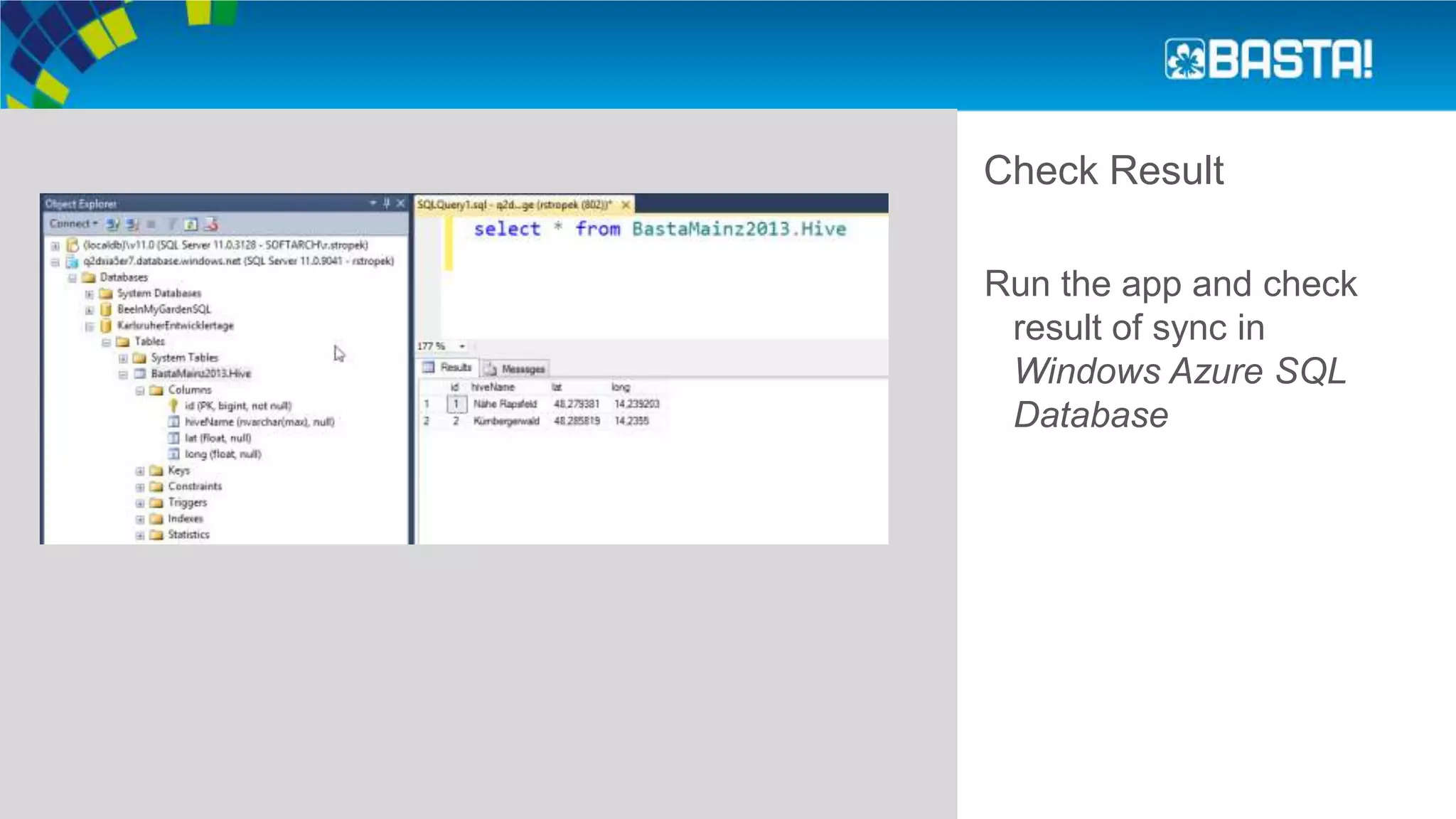Viewport: 1456px width, 819px height.
Task: Click the Indexes folder icon
Action: (x=156, y=519)
